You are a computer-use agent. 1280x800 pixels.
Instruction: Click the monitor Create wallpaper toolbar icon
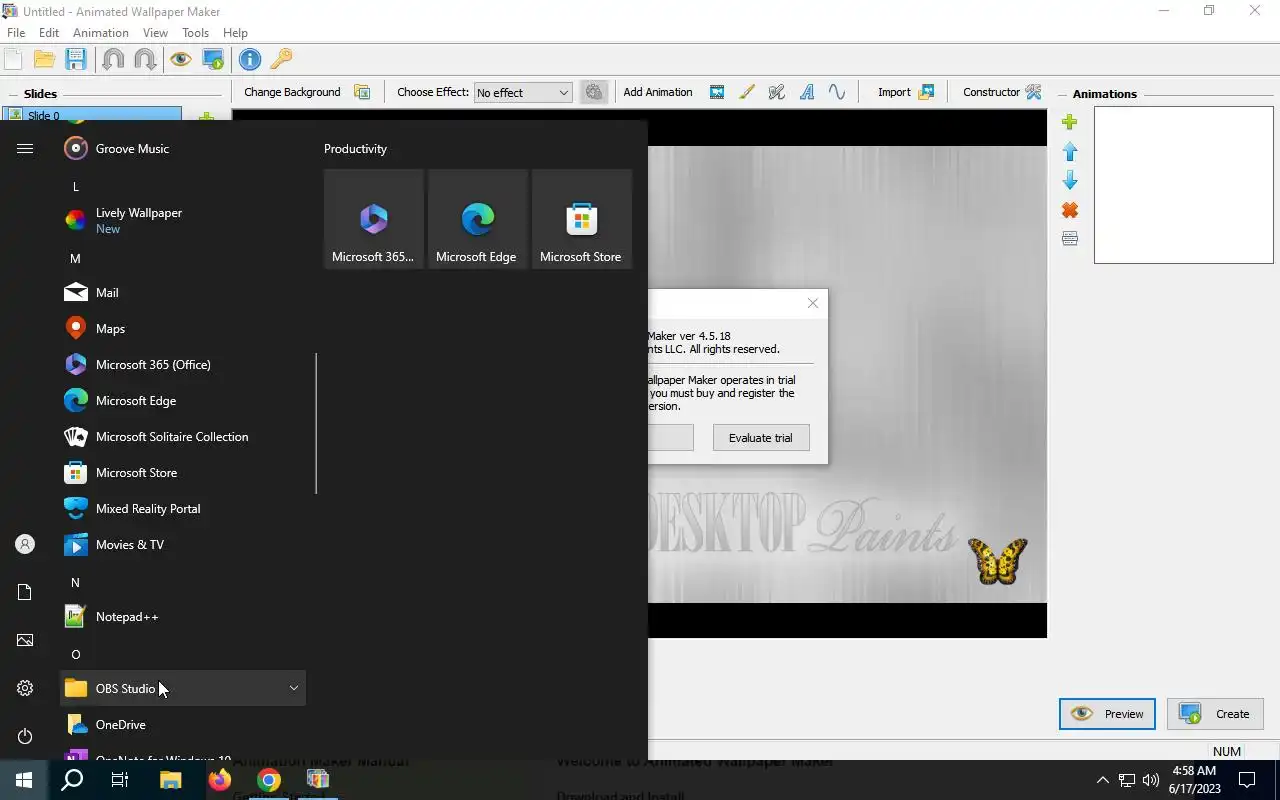click(x=213, y=59)
